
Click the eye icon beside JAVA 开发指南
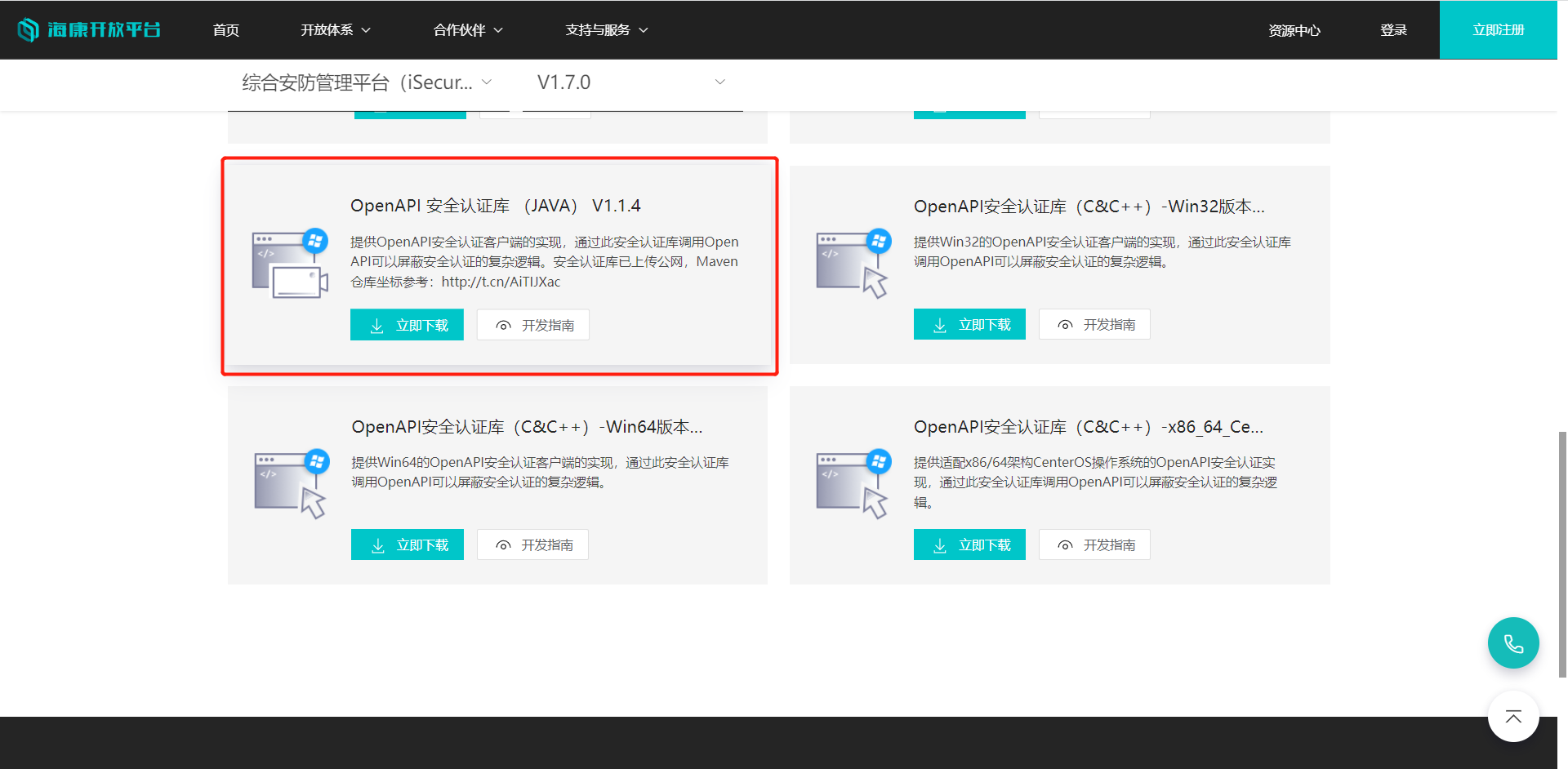pos(503,325)
